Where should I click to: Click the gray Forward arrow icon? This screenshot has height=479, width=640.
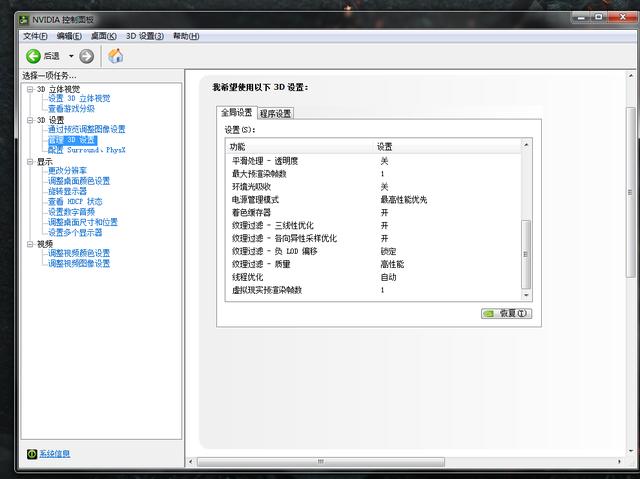[x=87, y=56]
